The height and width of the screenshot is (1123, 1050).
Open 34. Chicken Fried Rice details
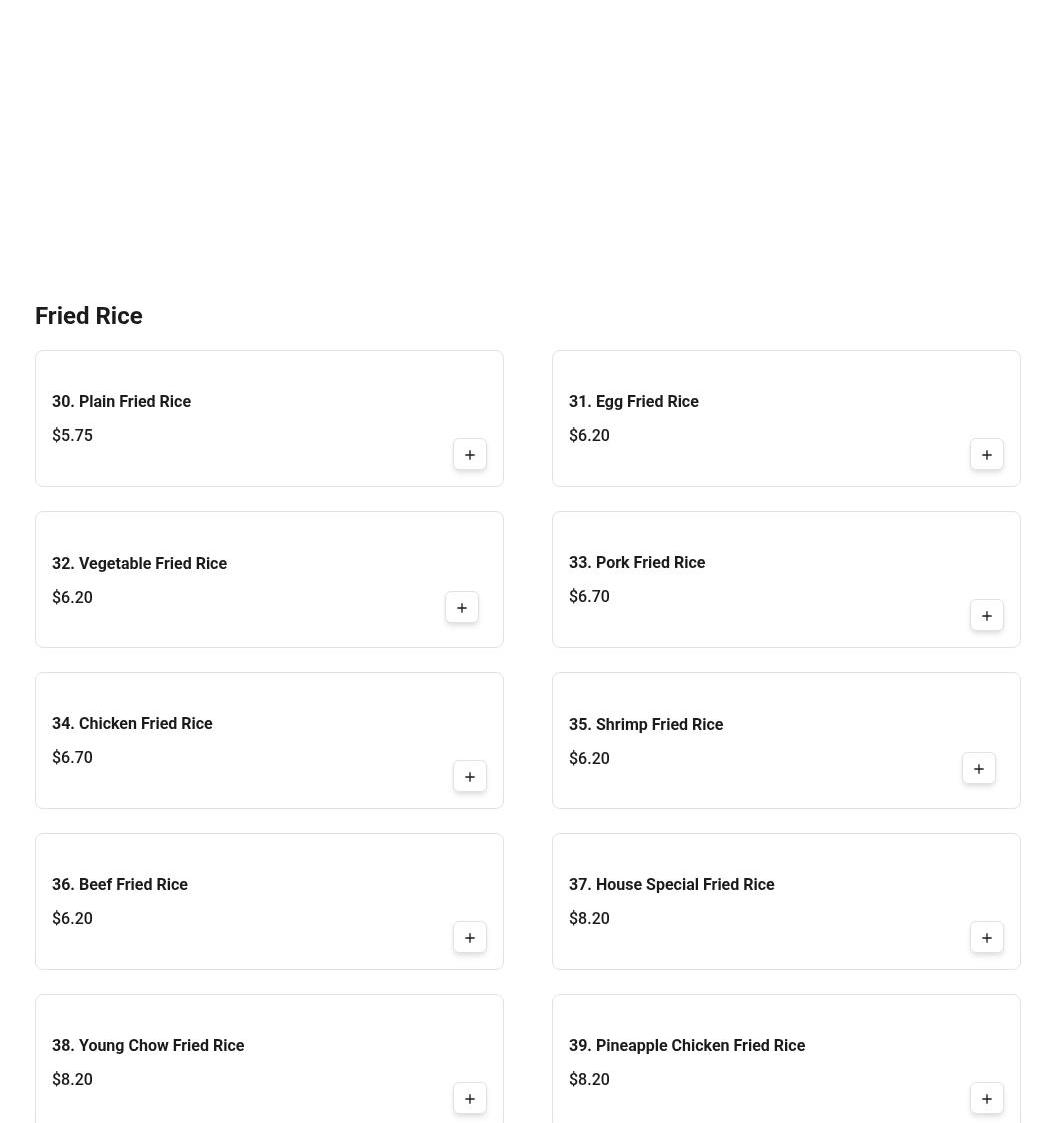[x=132, y=724]
